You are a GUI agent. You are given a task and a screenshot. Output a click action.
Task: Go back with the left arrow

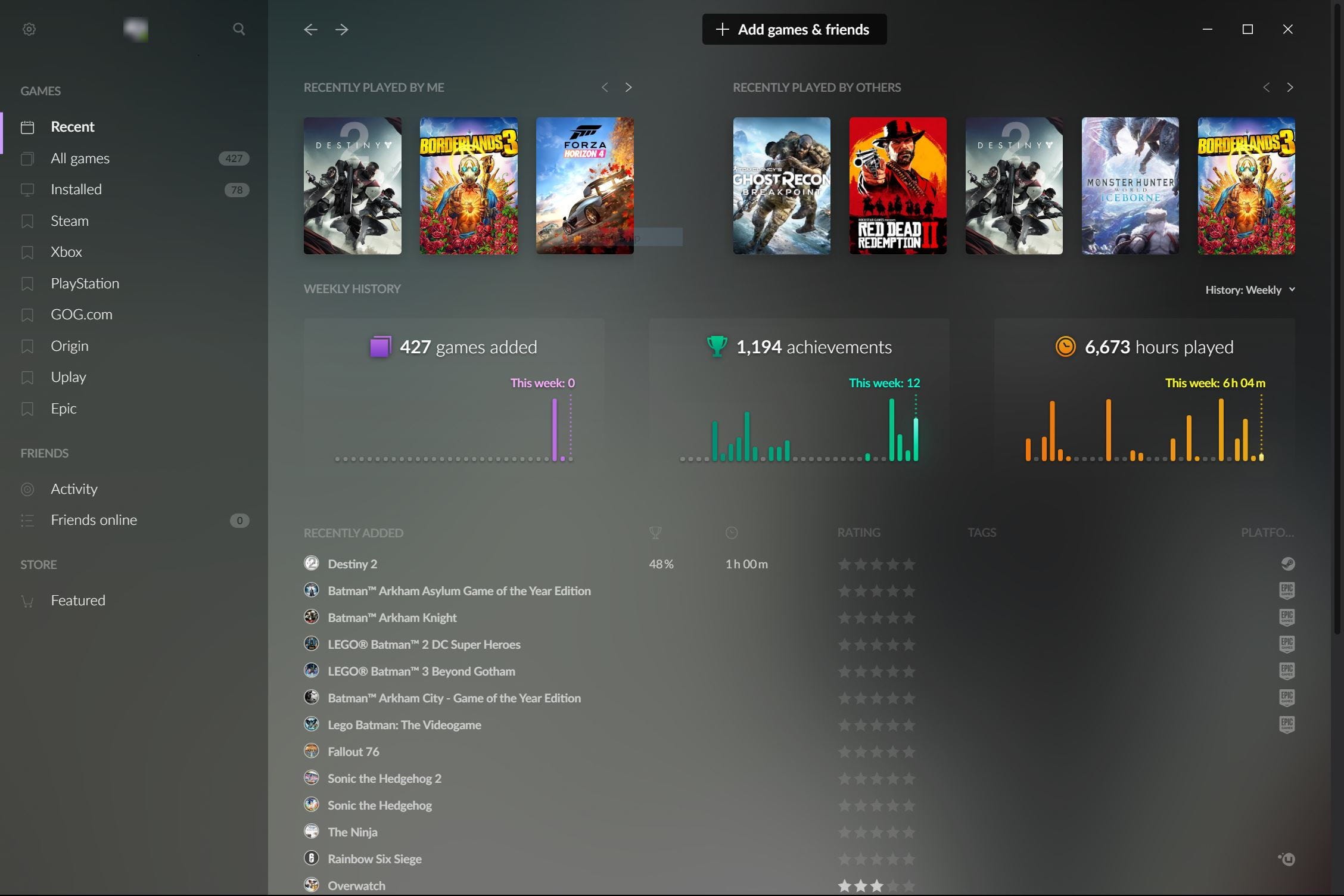tap(310, 29)
